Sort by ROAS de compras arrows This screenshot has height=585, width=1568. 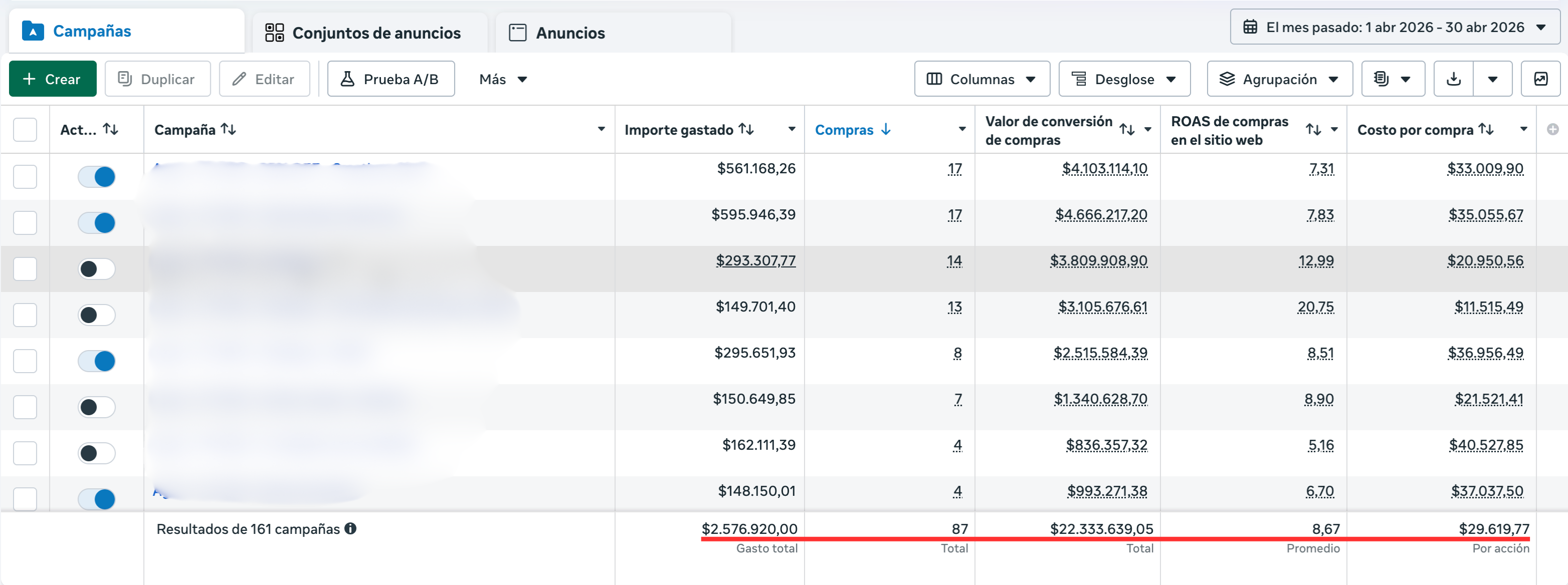(1313, 130)
